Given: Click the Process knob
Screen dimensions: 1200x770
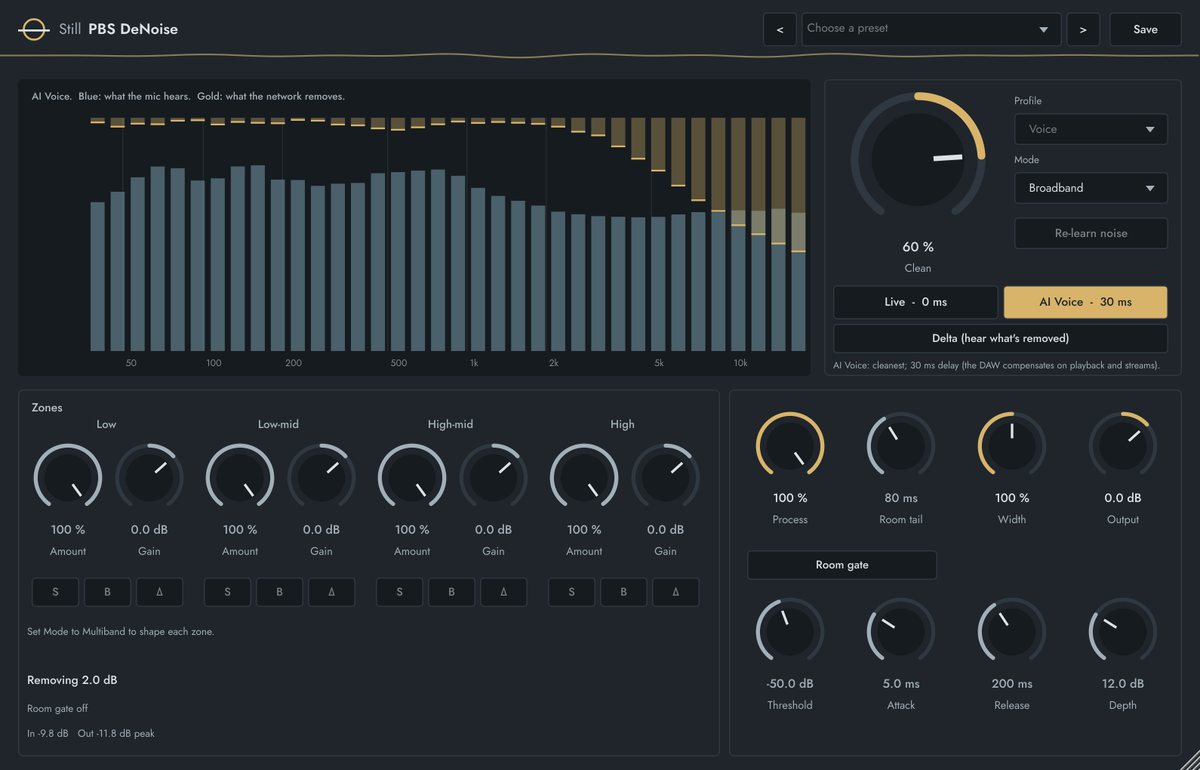Looking at the screenshot, I should (x=790, y=446).
